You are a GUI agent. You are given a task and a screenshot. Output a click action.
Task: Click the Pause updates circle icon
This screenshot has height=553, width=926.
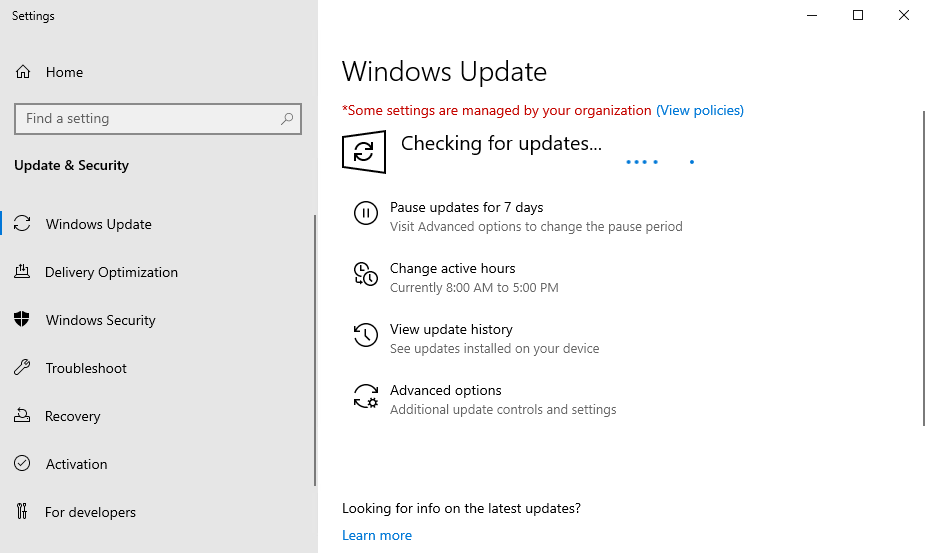tap(366, 213)
